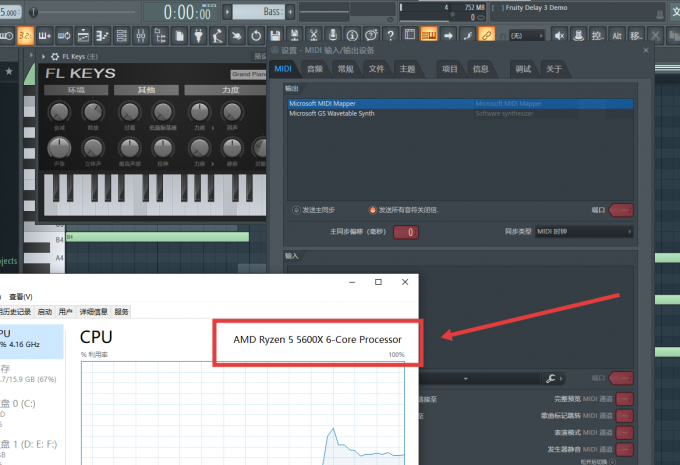Screen dimensions: 680x465
Task: Open the (无) snap selector dropdown
Action: pyautogui.click(x=526, y=36)
